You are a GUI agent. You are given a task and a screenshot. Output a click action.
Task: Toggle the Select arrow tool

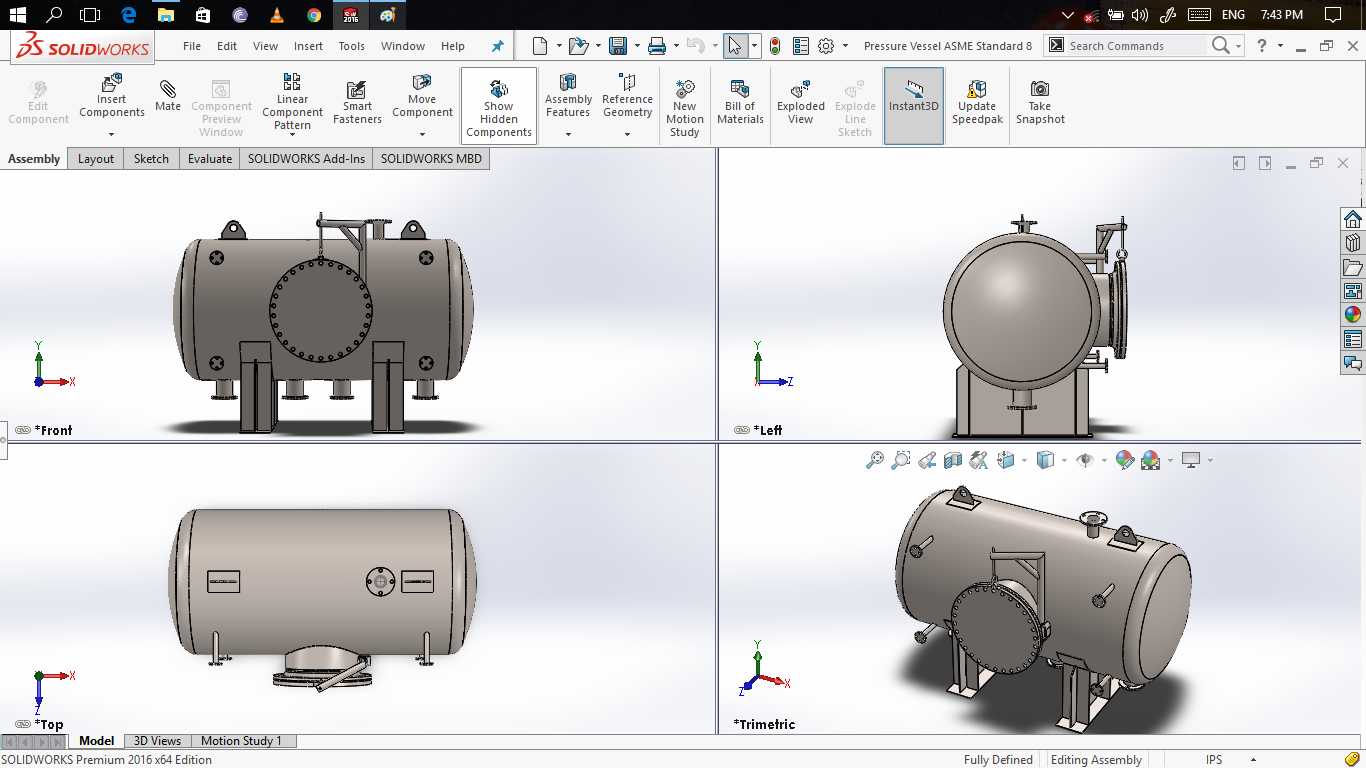(735, 46)
